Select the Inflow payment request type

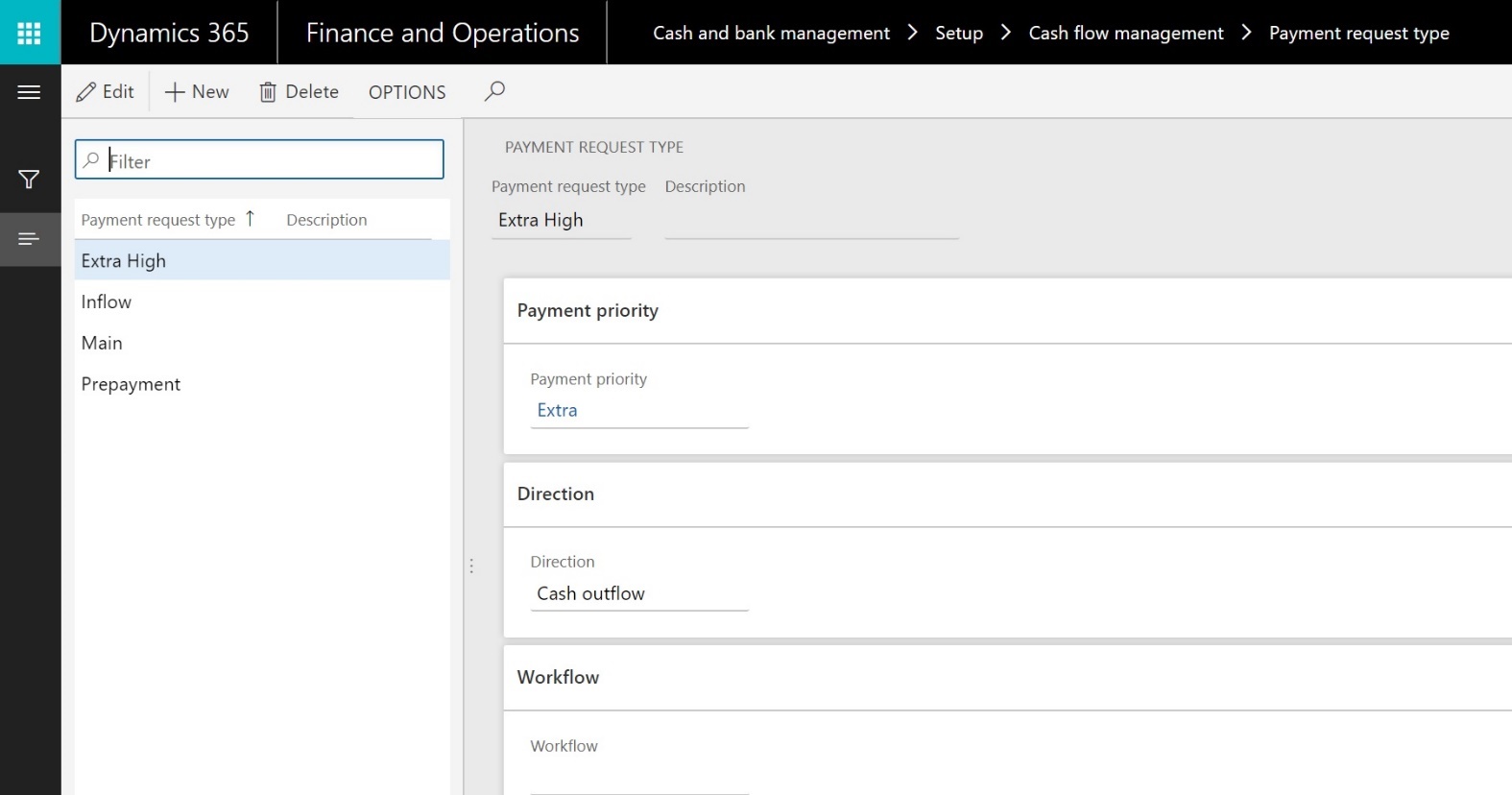click(107, 301)
